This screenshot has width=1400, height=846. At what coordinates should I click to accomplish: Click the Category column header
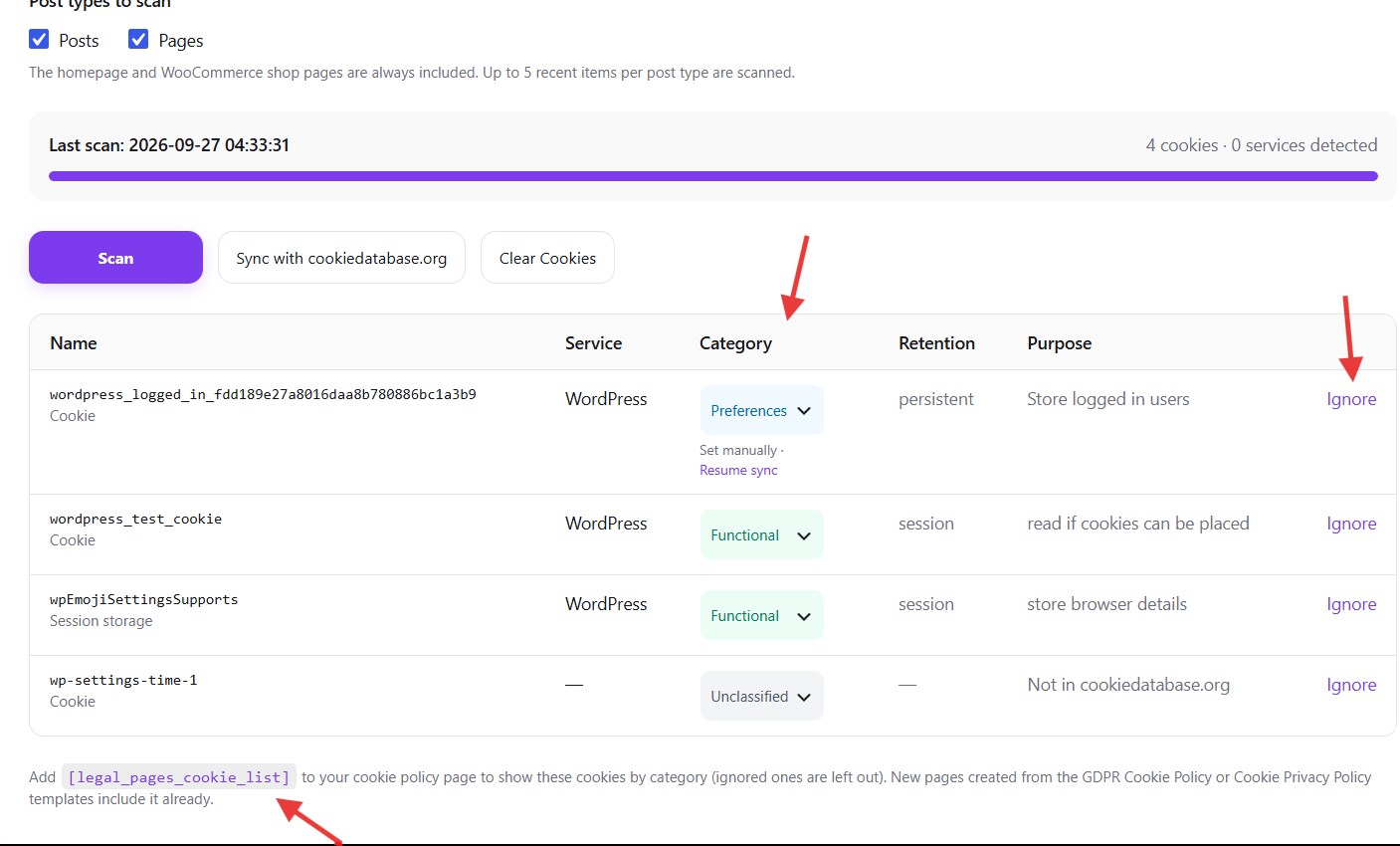735,343
